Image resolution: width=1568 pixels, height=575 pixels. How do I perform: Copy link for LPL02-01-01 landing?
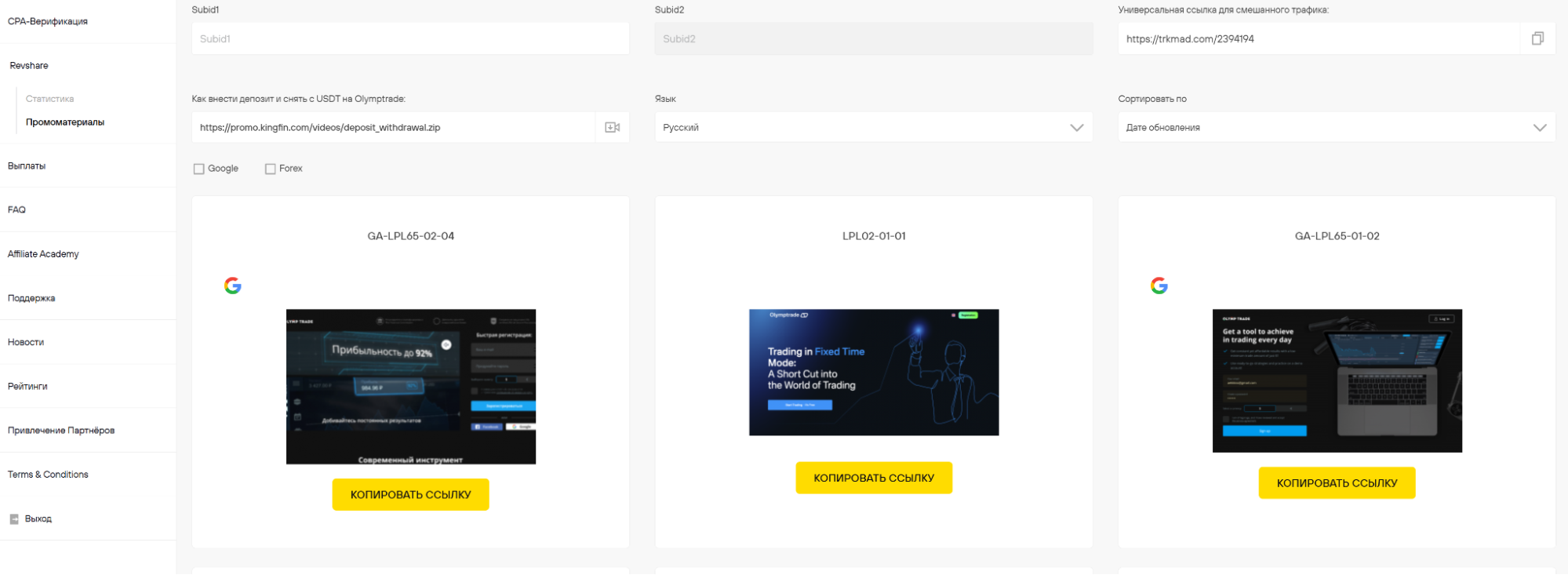click(x=874, y=478)
